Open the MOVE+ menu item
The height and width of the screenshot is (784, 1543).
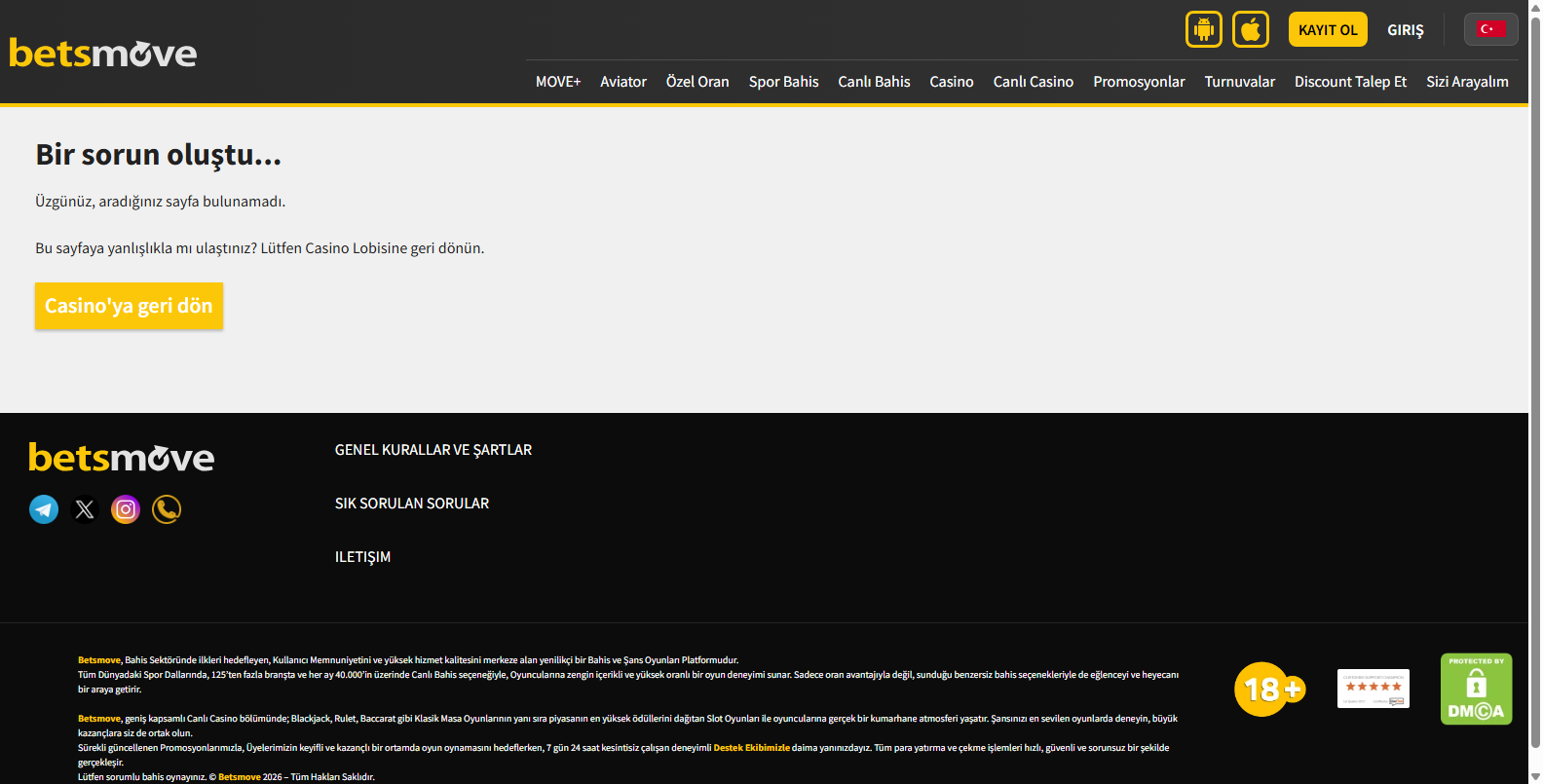[x=558, y=82]
